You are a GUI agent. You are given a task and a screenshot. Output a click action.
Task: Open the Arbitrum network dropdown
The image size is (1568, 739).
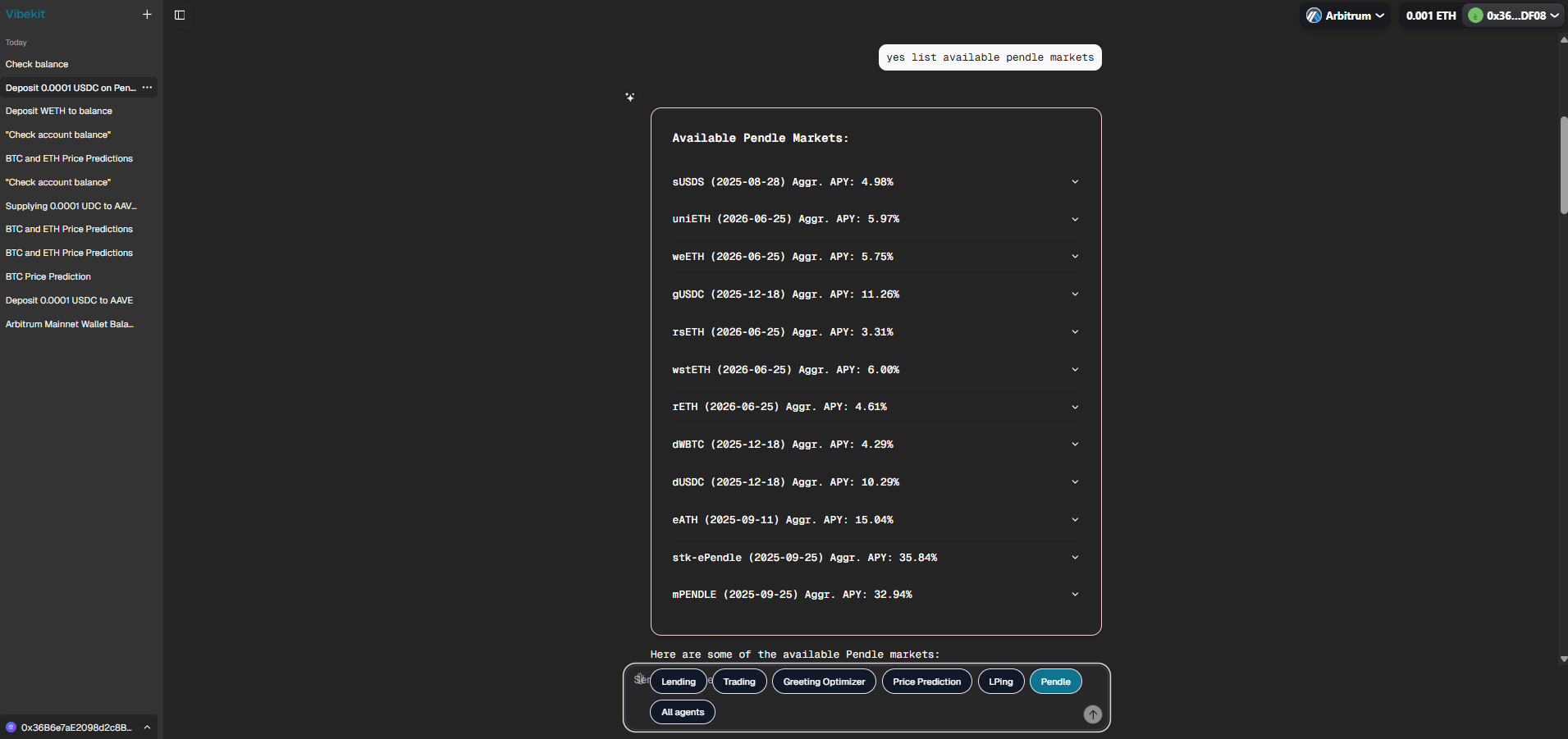[1345, 16]
